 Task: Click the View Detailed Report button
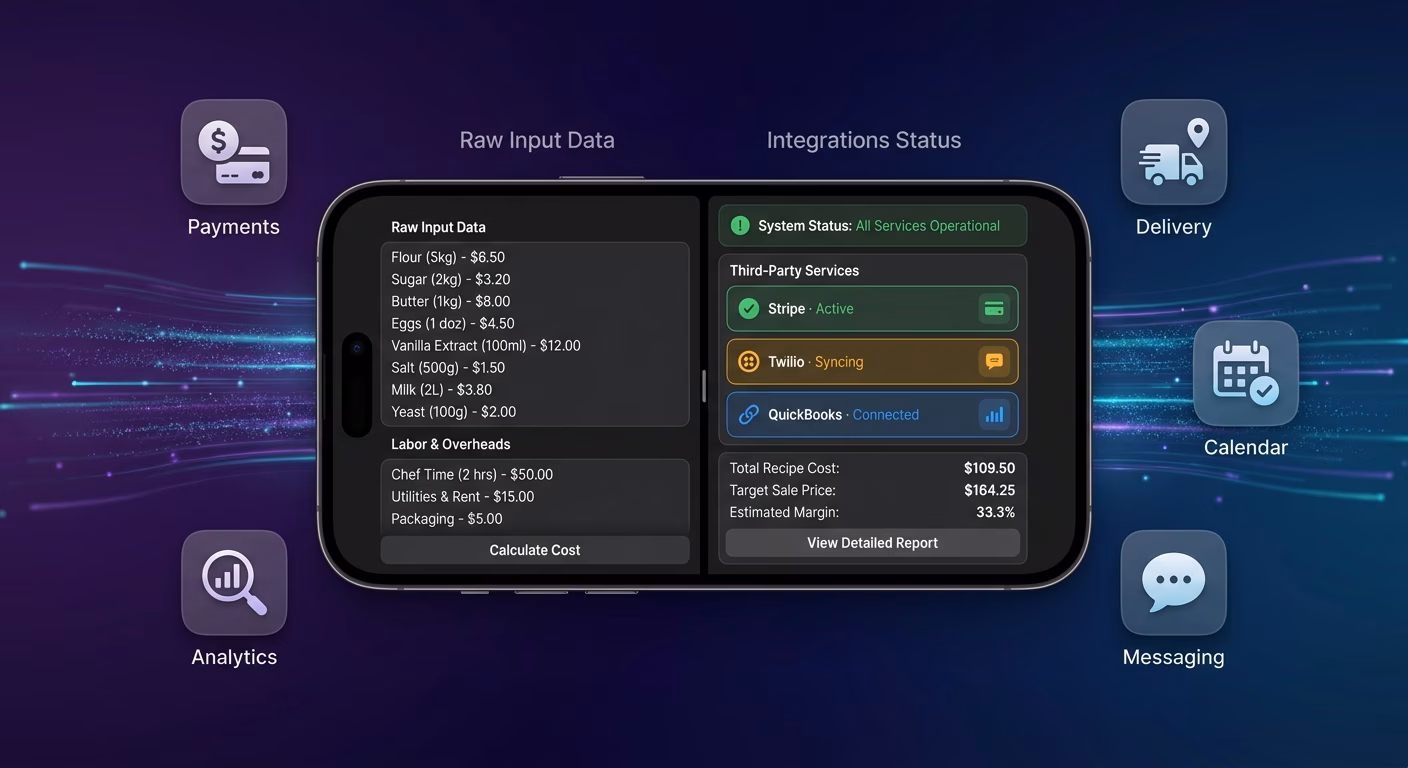(x=873, y=543)
